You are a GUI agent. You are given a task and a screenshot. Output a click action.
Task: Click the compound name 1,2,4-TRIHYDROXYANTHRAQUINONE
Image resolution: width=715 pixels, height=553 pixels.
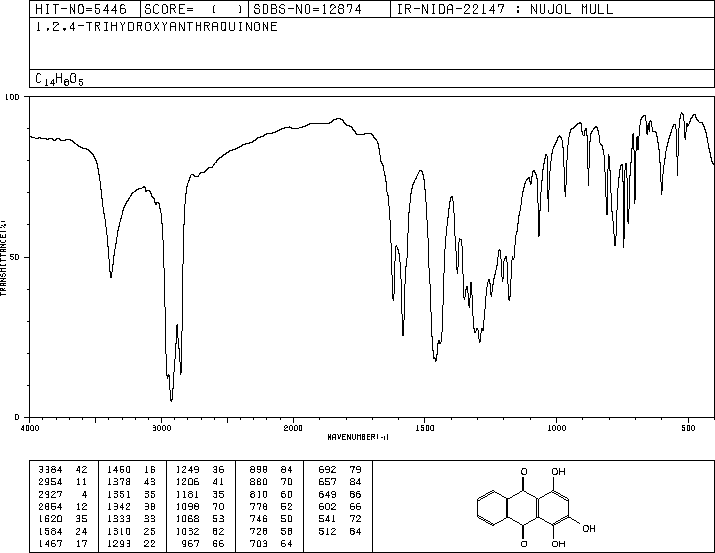[x=156, y=27]
